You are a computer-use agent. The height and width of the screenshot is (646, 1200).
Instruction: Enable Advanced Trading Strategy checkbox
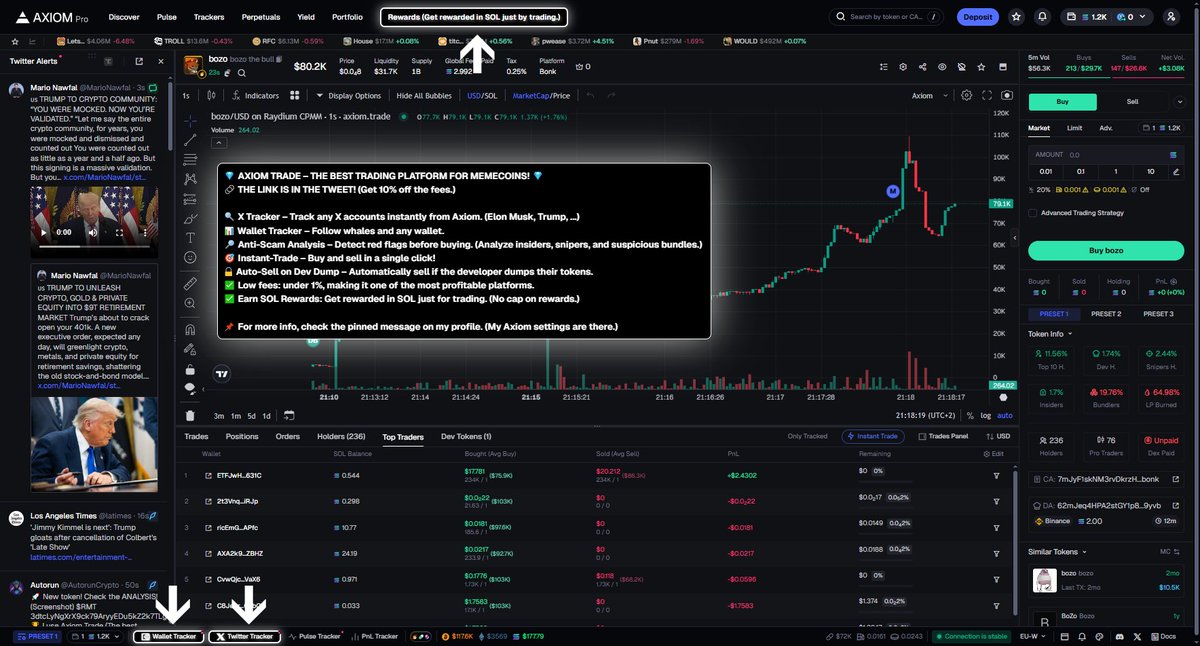(1033, 212)
